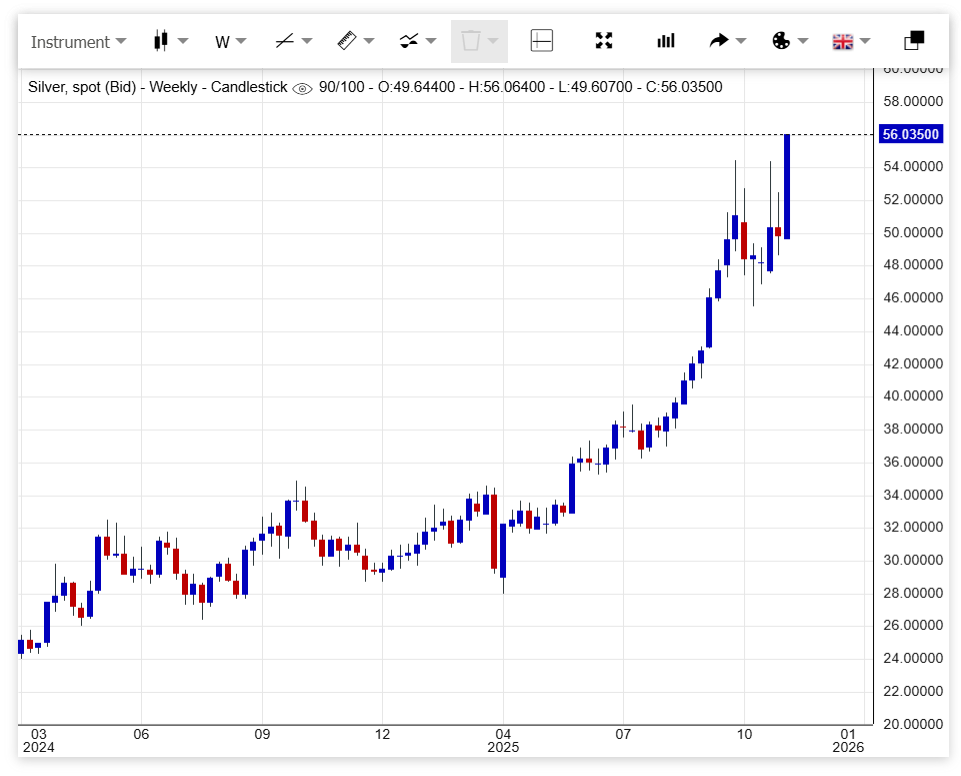This screenshot has height=776, width=961.
Task: Click the 56.03500 current price label
Action: click(910, 134)
